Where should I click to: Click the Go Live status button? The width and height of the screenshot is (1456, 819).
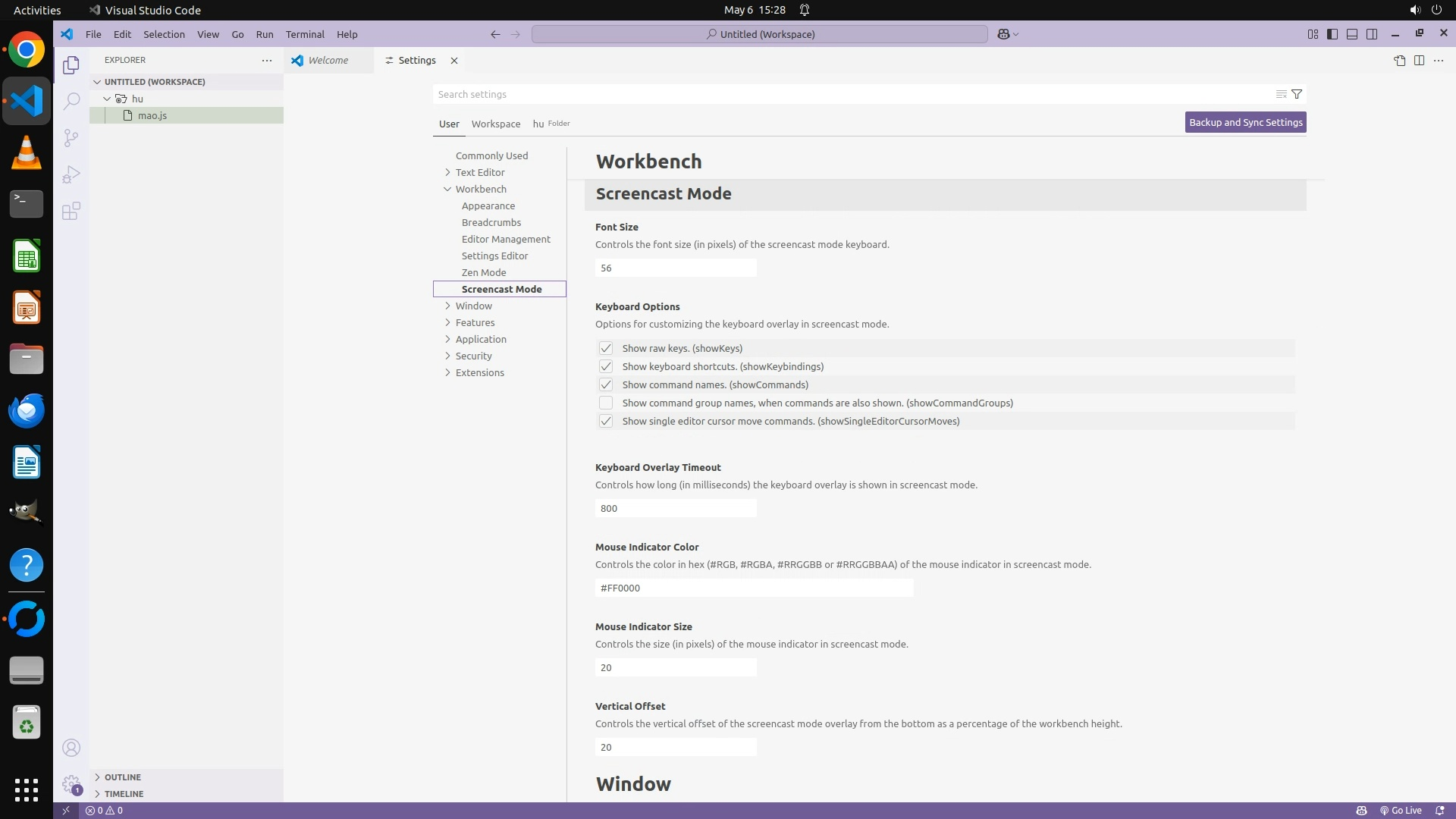[x=1400, y=810]
